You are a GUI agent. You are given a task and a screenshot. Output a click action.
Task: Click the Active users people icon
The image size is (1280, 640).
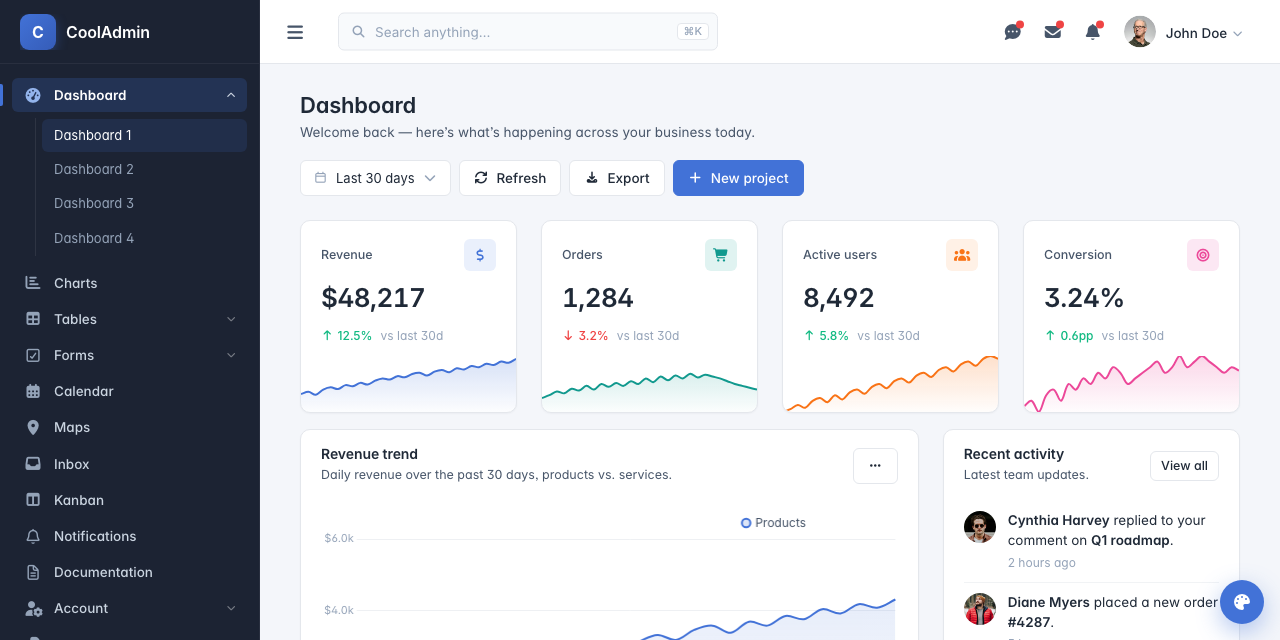(x=962, y=255)
